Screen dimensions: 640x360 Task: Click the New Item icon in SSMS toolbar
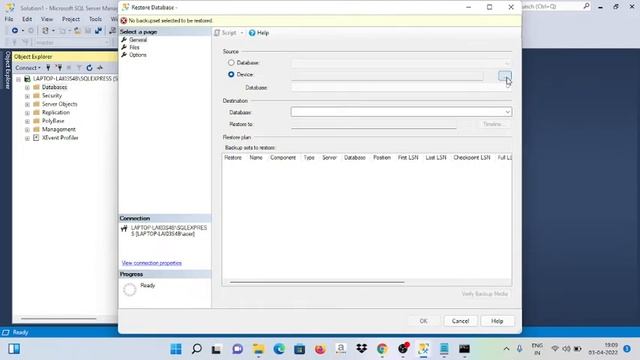click(x=45, y=31)
